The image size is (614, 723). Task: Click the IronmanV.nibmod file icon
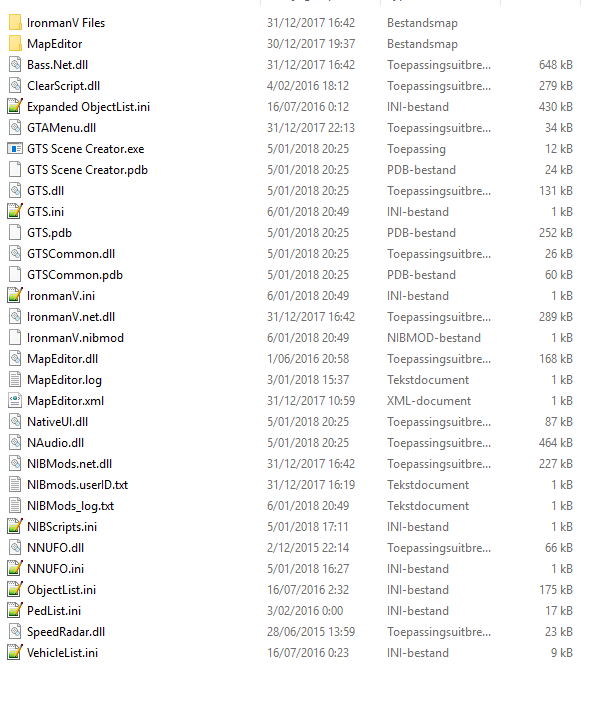click(15, 338)
